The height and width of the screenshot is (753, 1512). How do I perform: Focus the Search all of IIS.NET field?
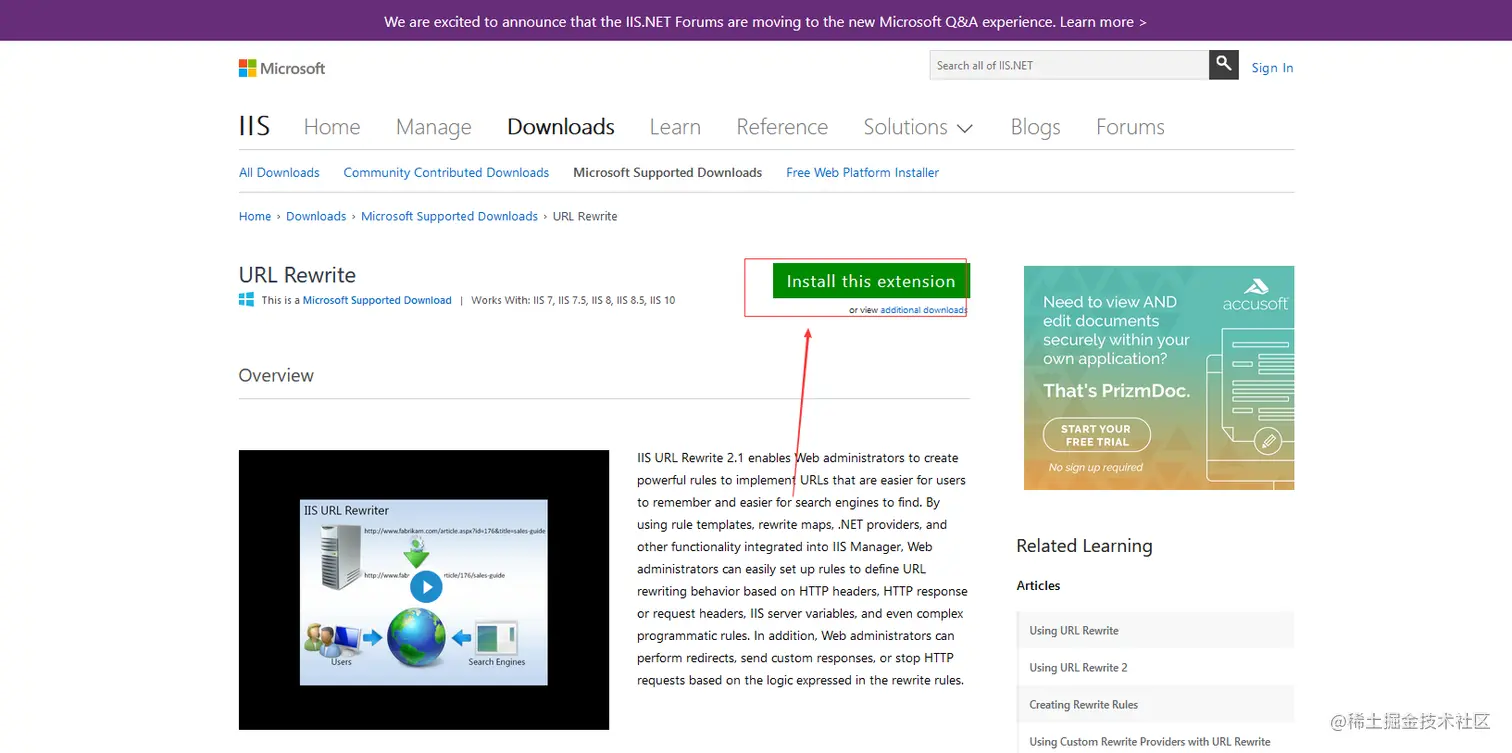(x=1069, y=65)
